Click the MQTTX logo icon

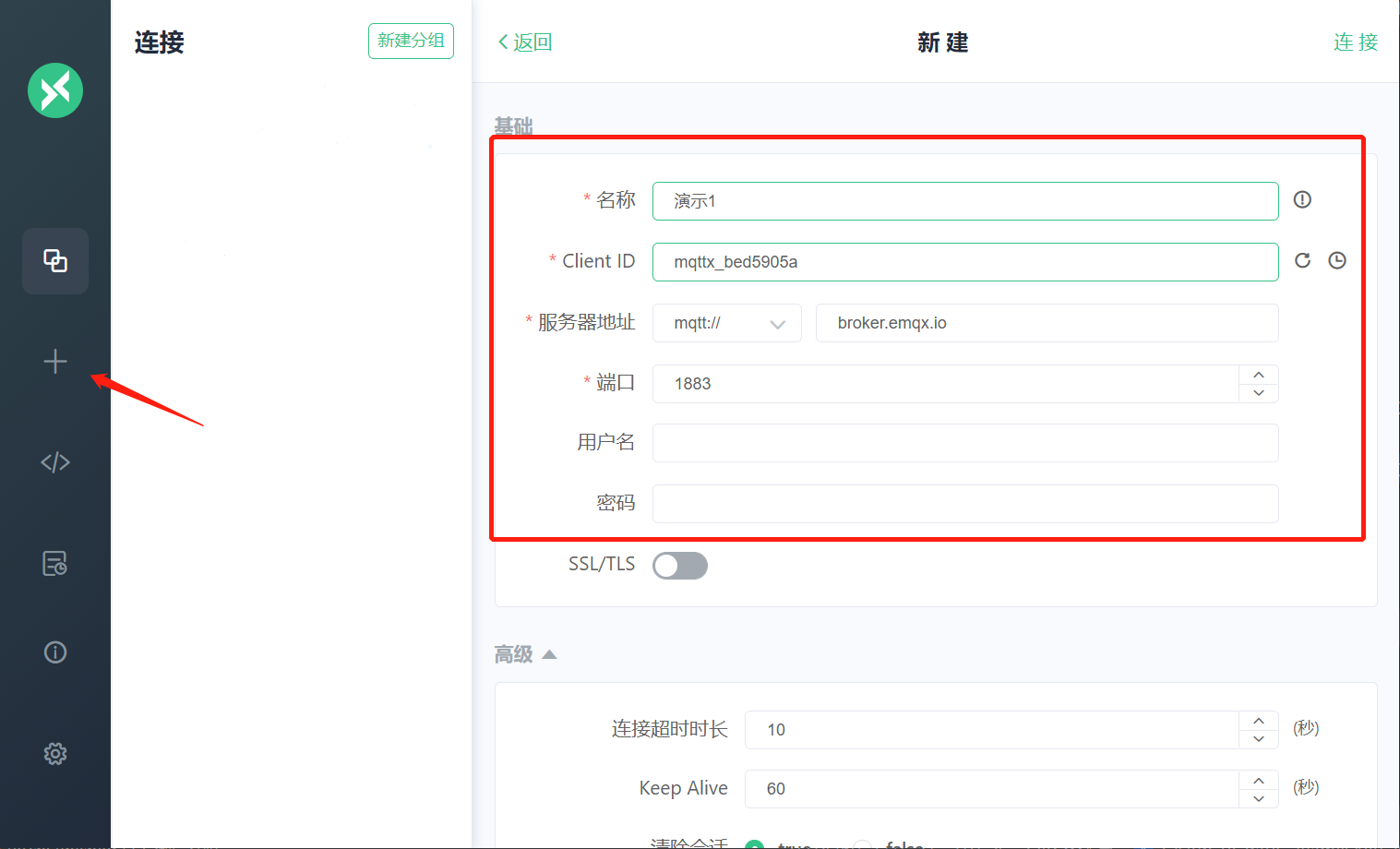[55, 90]
